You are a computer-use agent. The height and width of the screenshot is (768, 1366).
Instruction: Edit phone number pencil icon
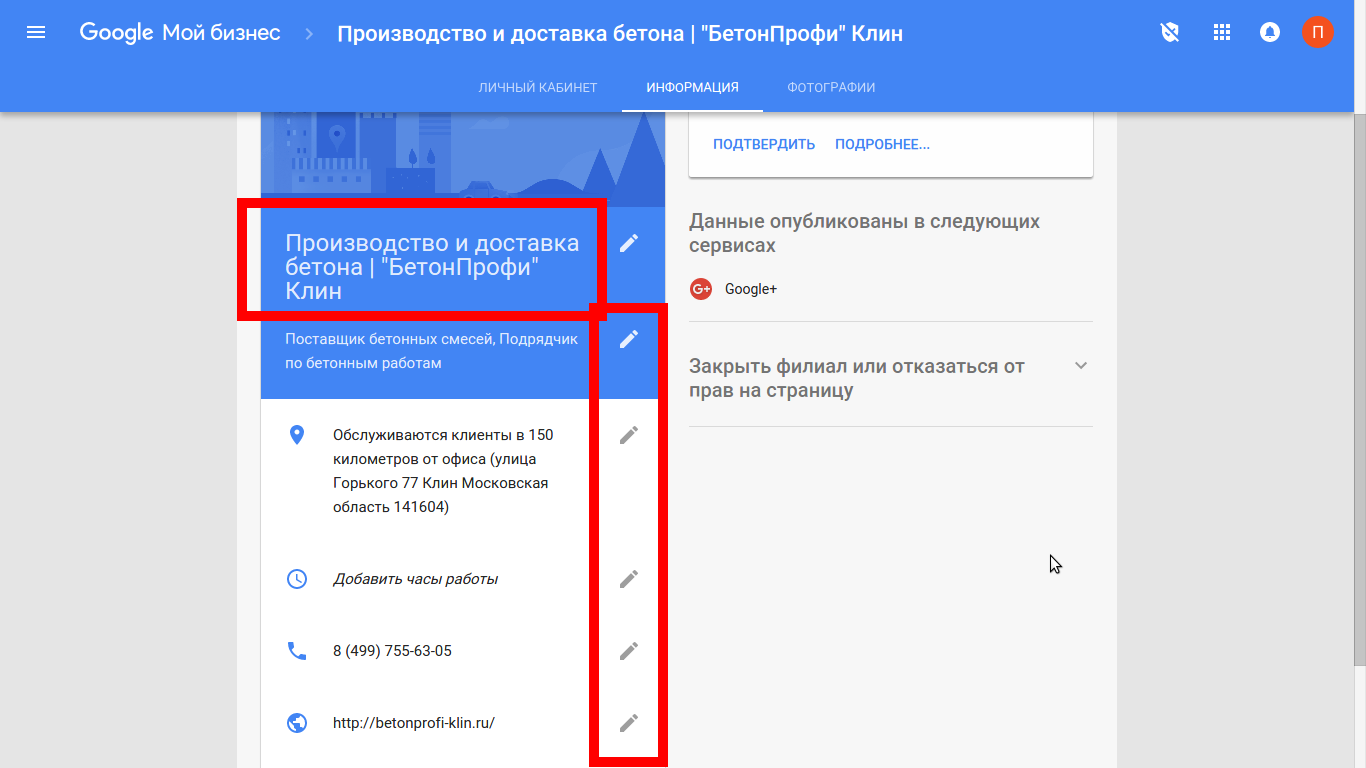628,651
